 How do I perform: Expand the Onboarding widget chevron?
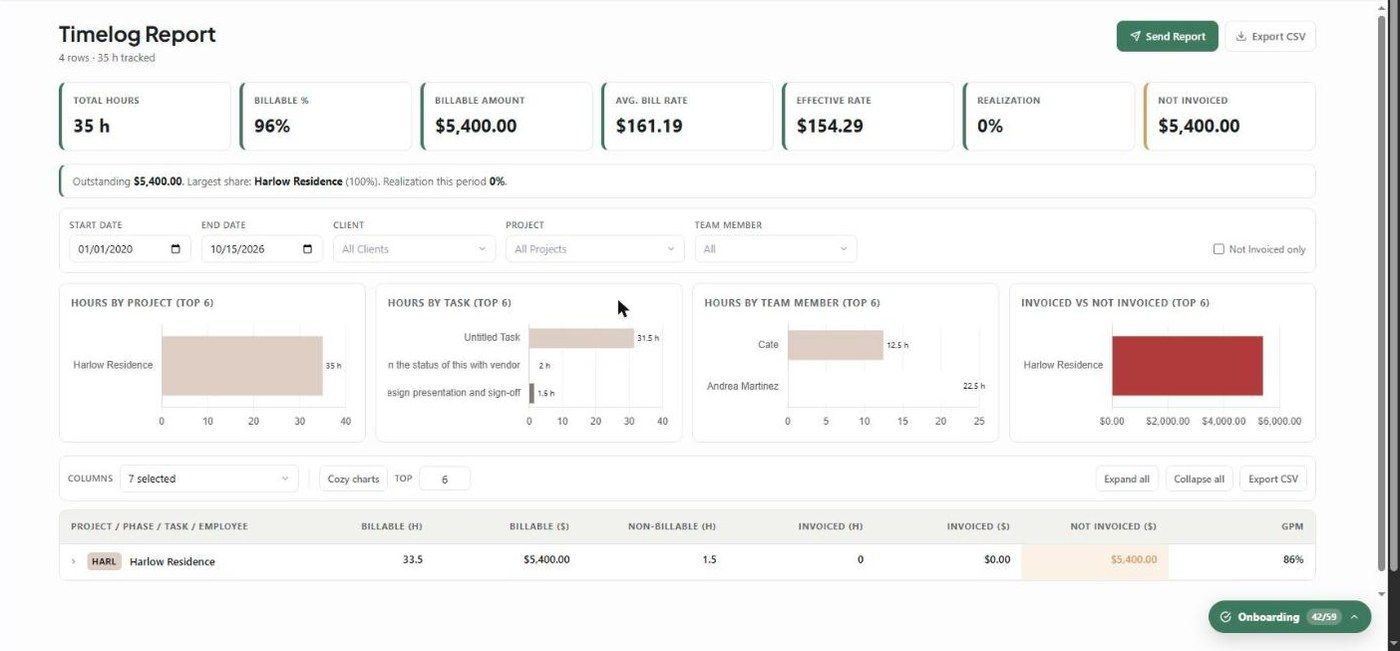coord(1354,617)
